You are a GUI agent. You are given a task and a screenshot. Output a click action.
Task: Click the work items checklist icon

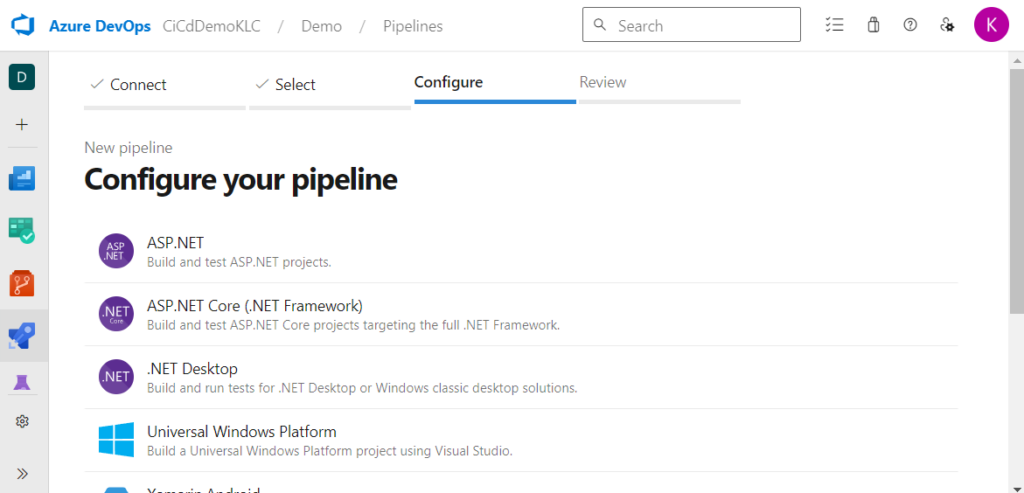coord(834,25)
